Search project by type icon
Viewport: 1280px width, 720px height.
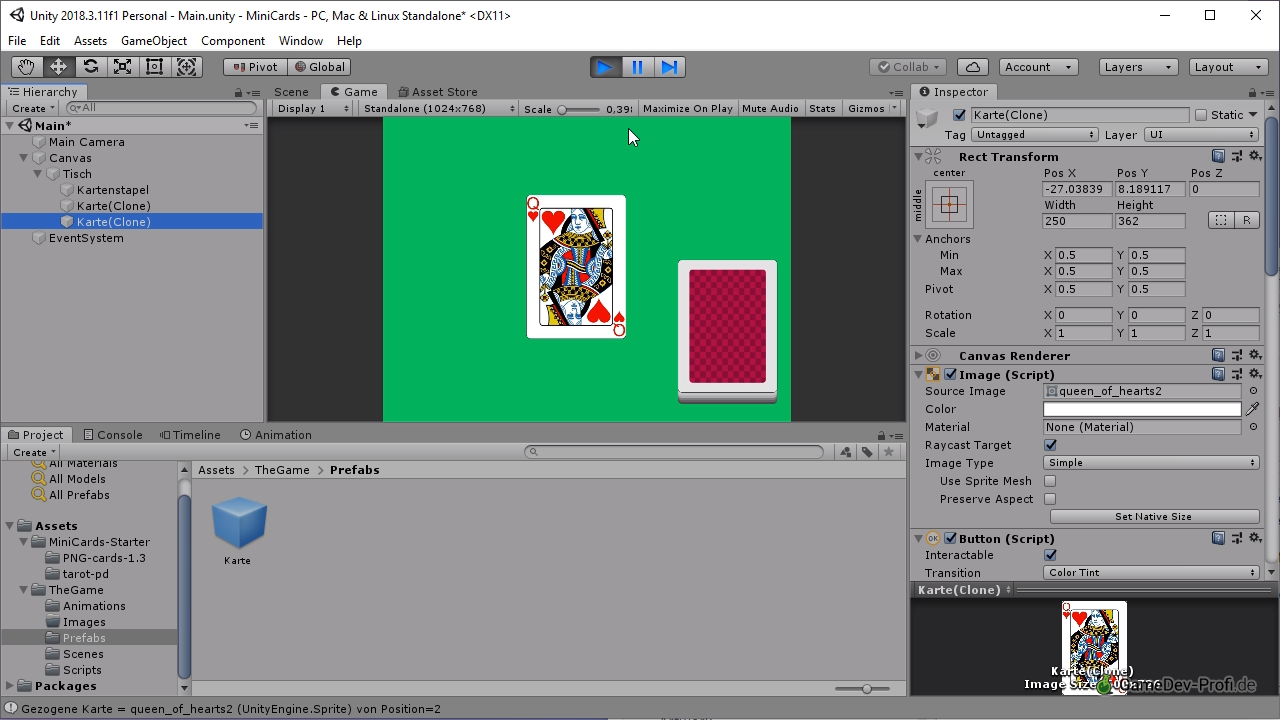click(846, 452)
